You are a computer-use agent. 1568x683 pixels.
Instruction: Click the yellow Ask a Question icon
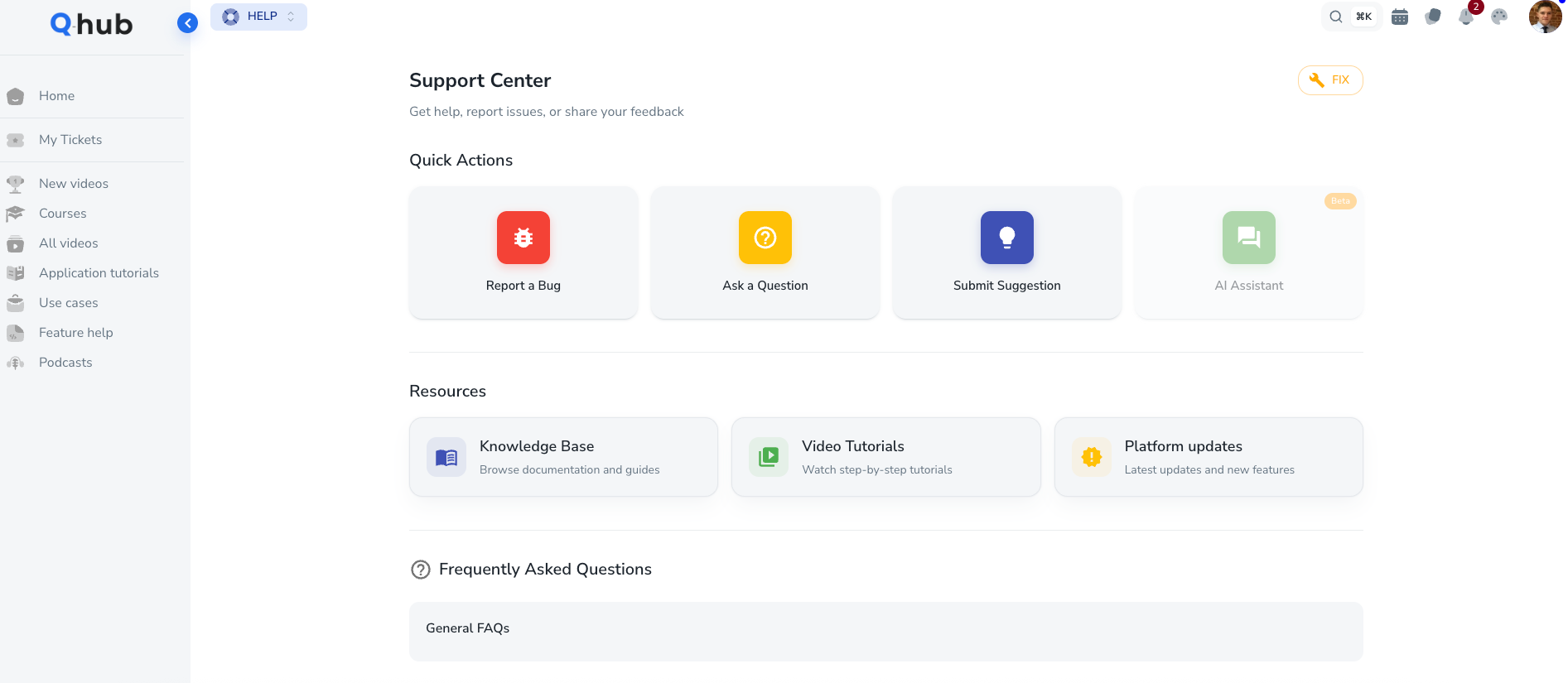click(x=765, y=238)
